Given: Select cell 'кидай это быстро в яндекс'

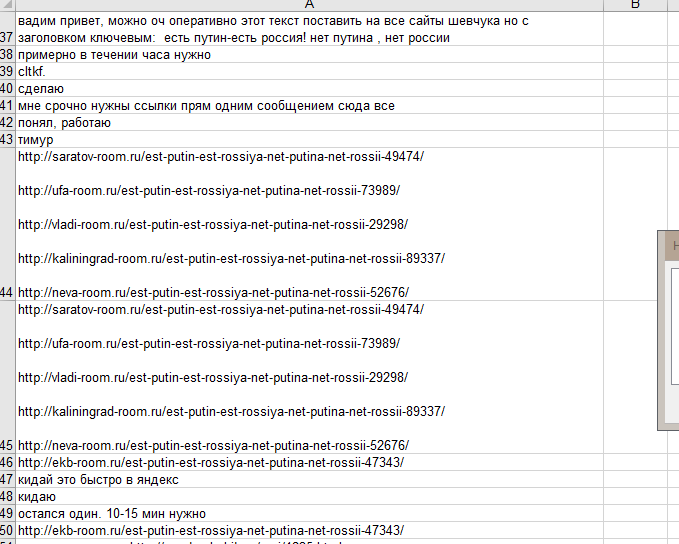Looking at the screenshot, I should (x=310, y=479).
